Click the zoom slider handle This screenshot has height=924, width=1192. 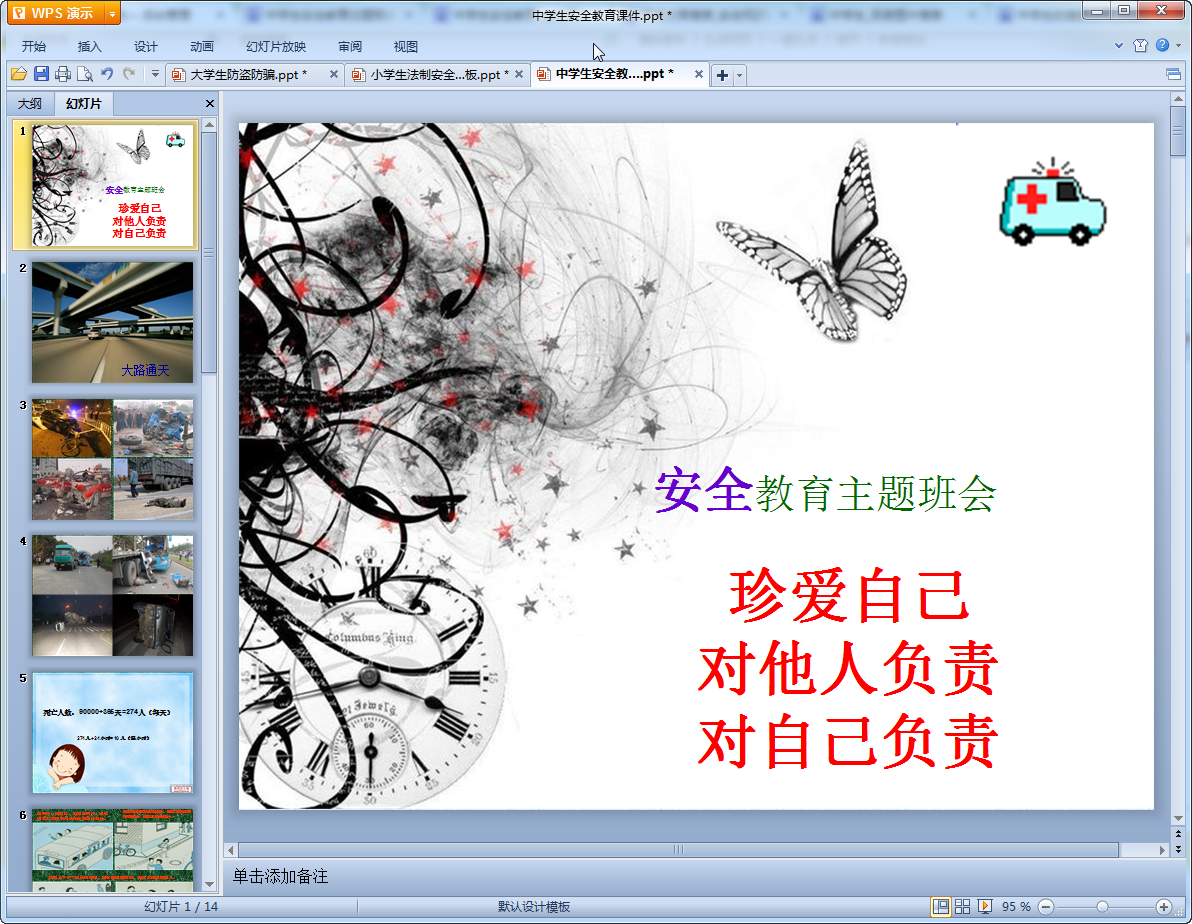coord(1102,906)
